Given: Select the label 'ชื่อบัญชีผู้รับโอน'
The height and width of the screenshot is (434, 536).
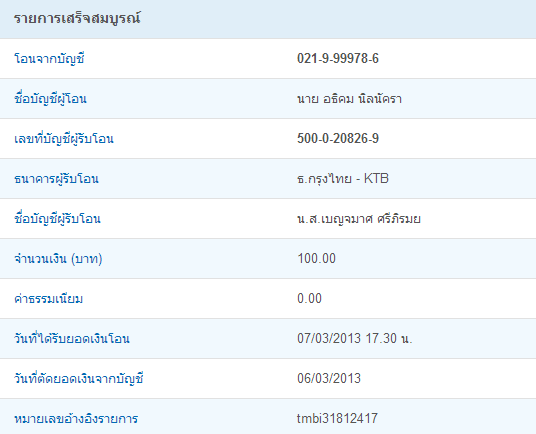Looking at the screenshot, I should pos(57,219).
